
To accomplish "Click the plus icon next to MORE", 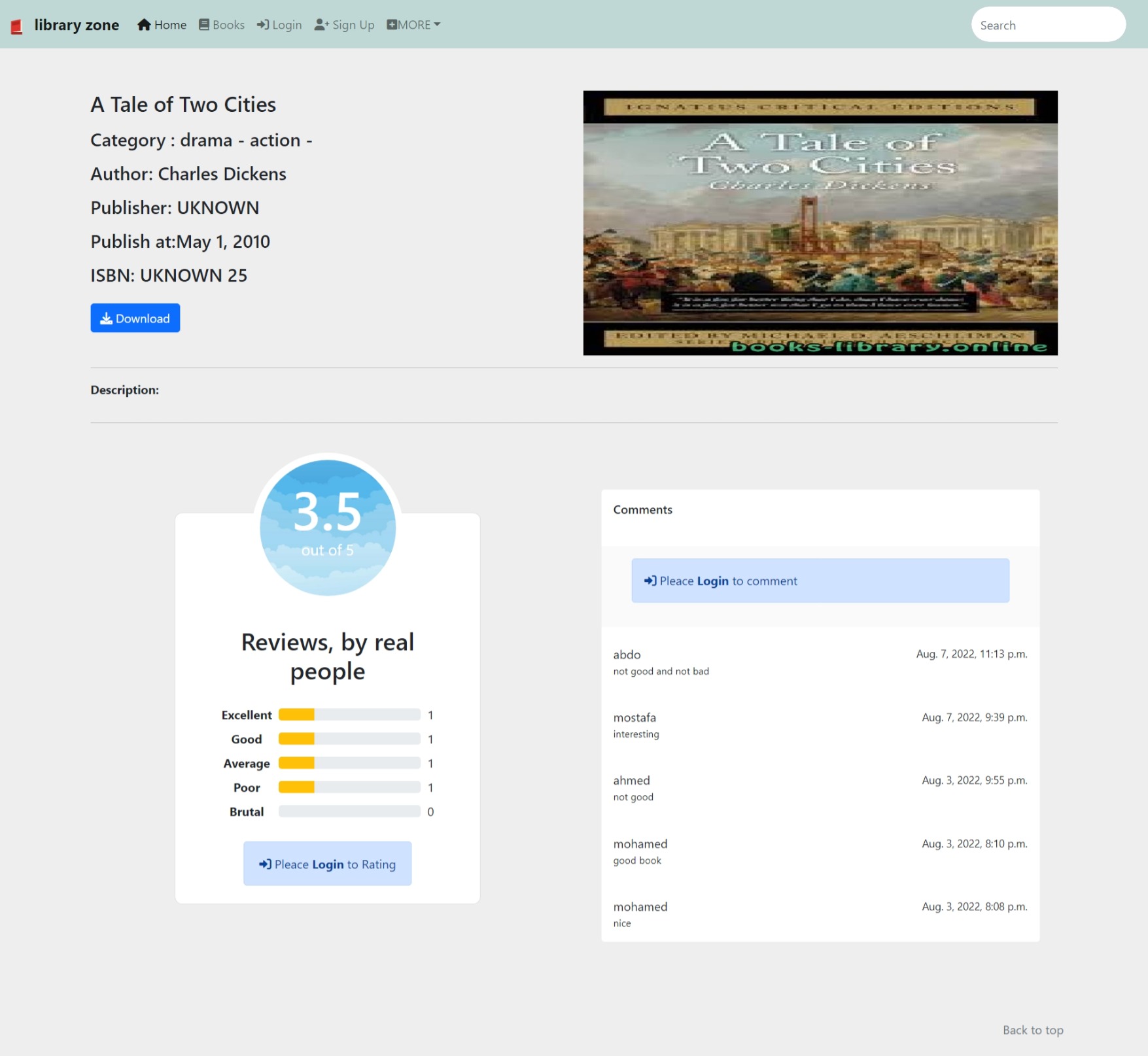I will pyautogui.click(x=391, y=24).
